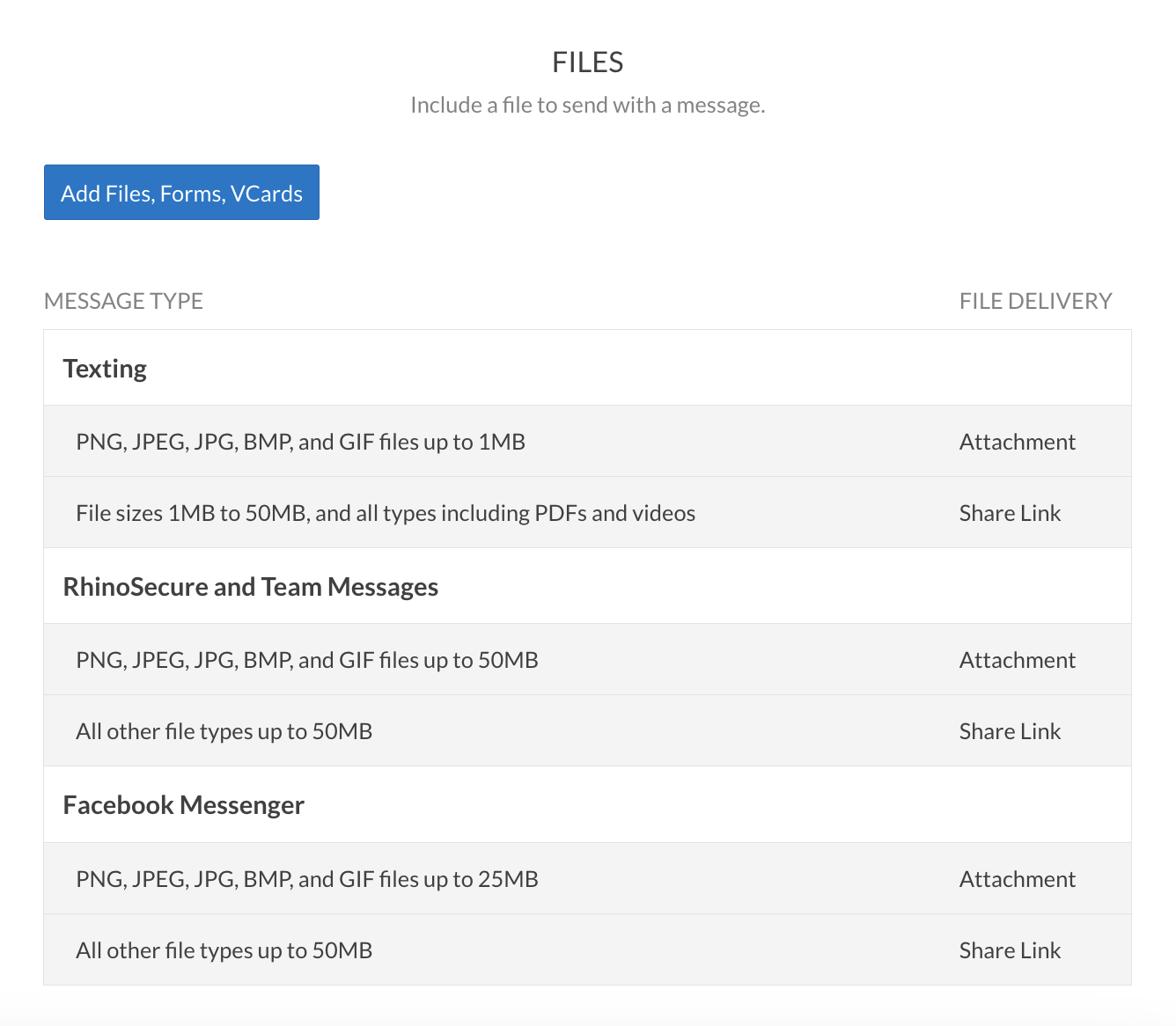Viewport: 1176px width, 1026px height.
Task: Click 'PNG, JPEG, JPG, BMP, and GIF files up to 1MB'
Action: (x=300, y=442)
